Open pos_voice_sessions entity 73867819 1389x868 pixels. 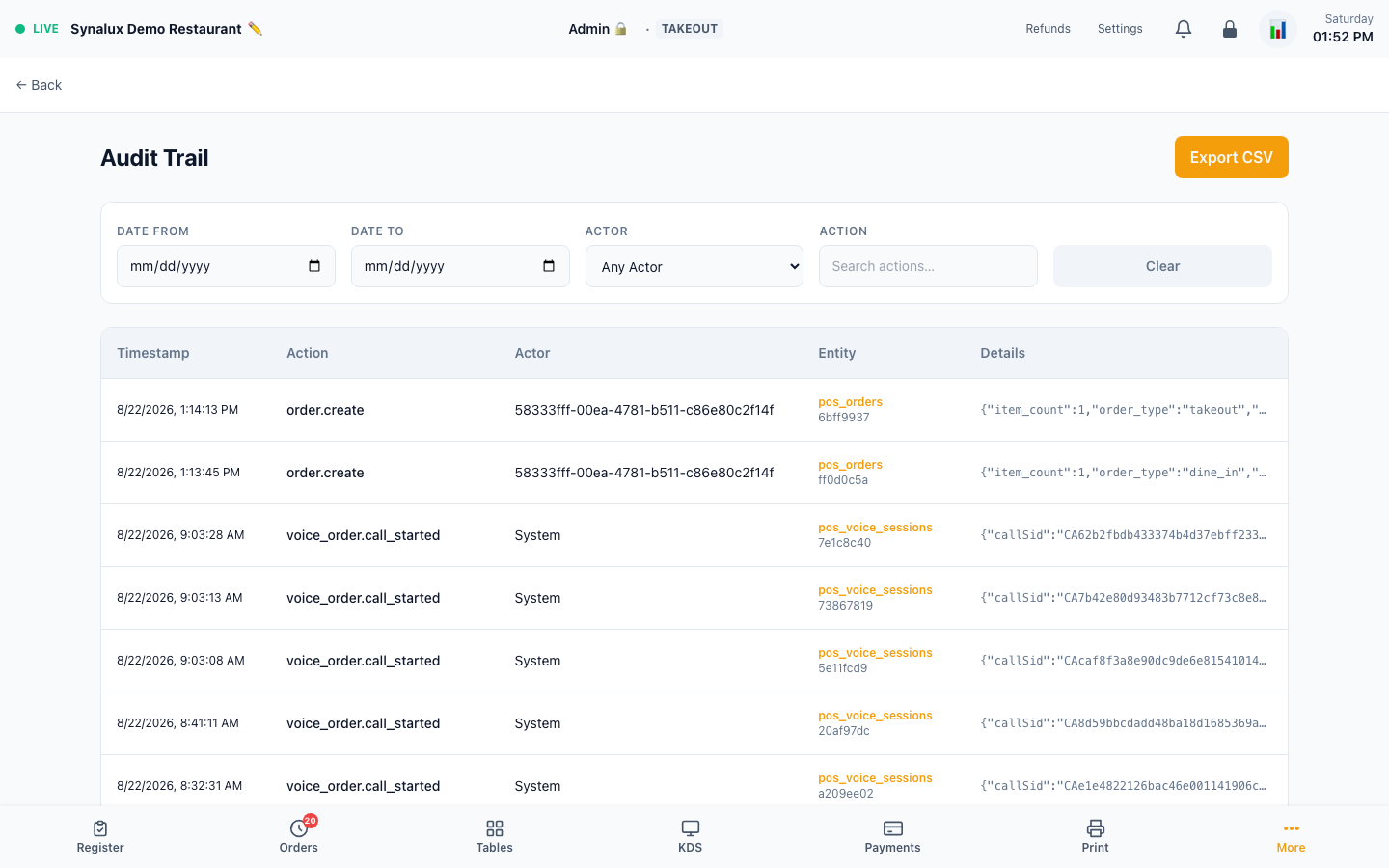(x=875, y=598)
